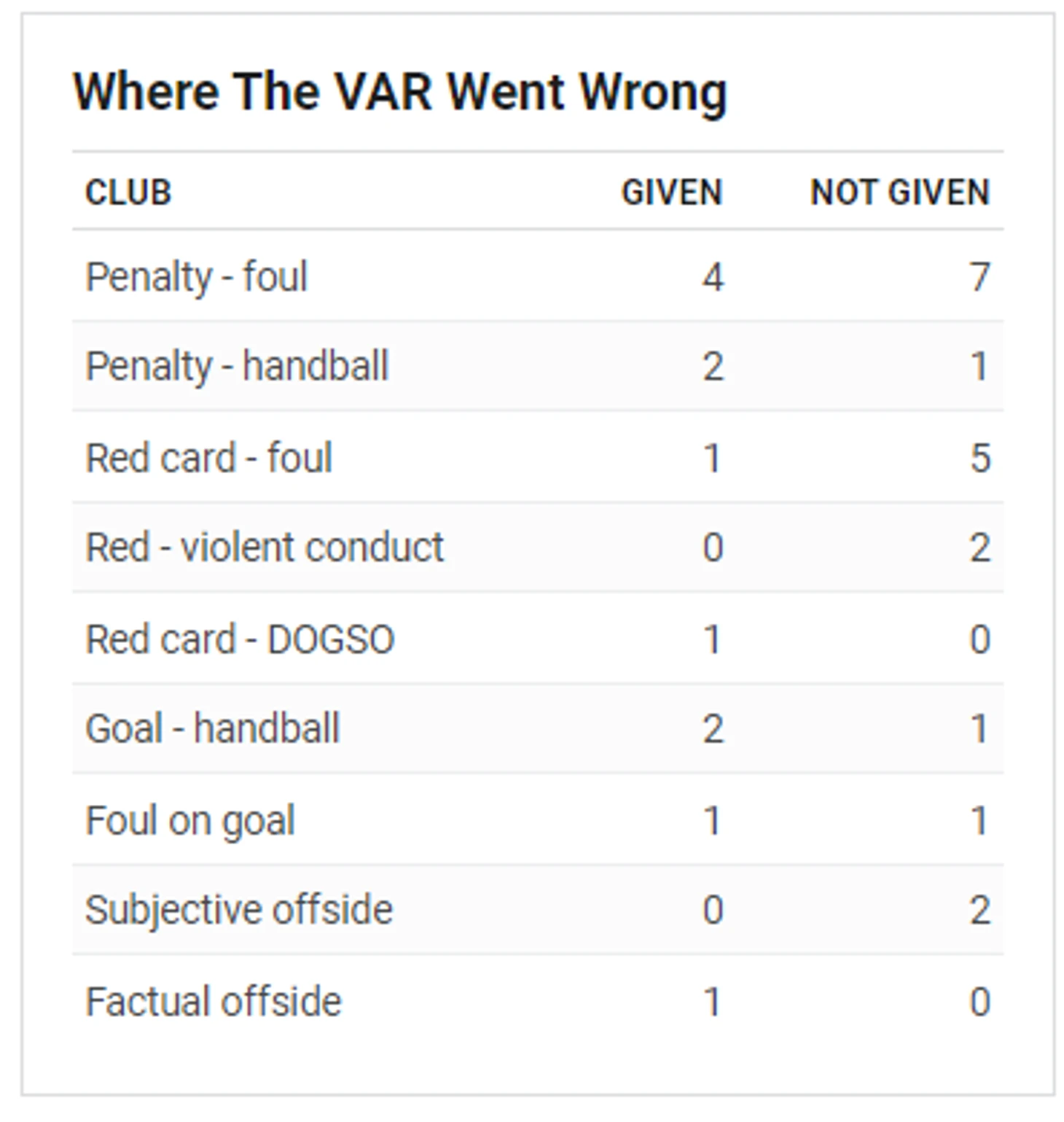Click the 'Red card - DOGSO' row label
The height and width of the screenshot is (1122, 1064).
click(240, 639)
